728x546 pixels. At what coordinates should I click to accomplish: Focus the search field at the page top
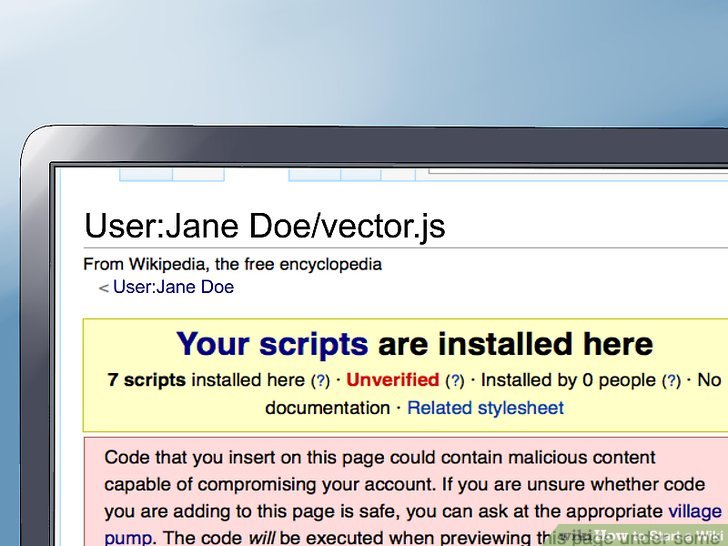(578, 171)
